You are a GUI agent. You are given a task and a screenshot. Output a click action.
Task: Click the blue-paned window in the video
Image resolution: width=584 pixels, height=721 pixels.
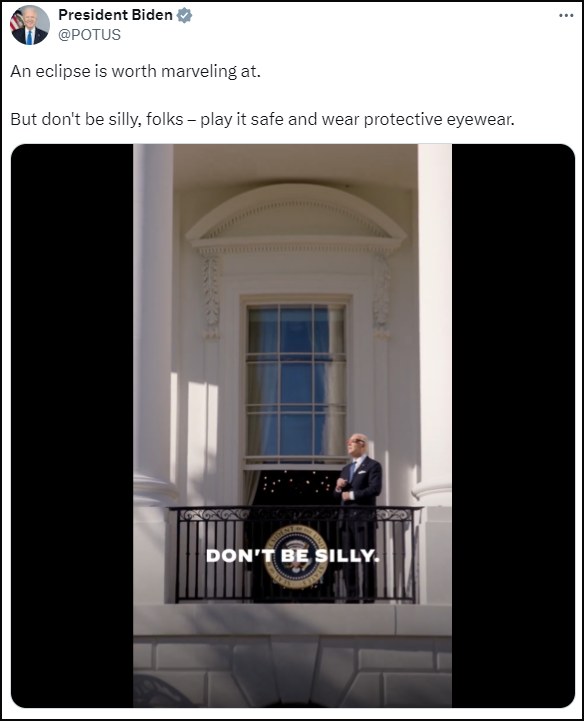click(296, 379)
